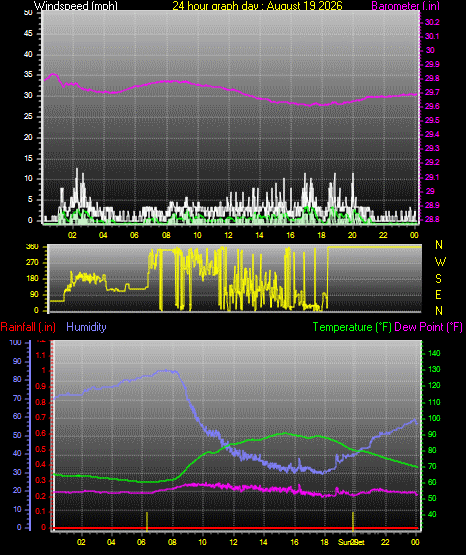Click the 360 tick on wind direction axis
Image resolution: width=466 pixels, height=555 pixels.
[33, 246]
